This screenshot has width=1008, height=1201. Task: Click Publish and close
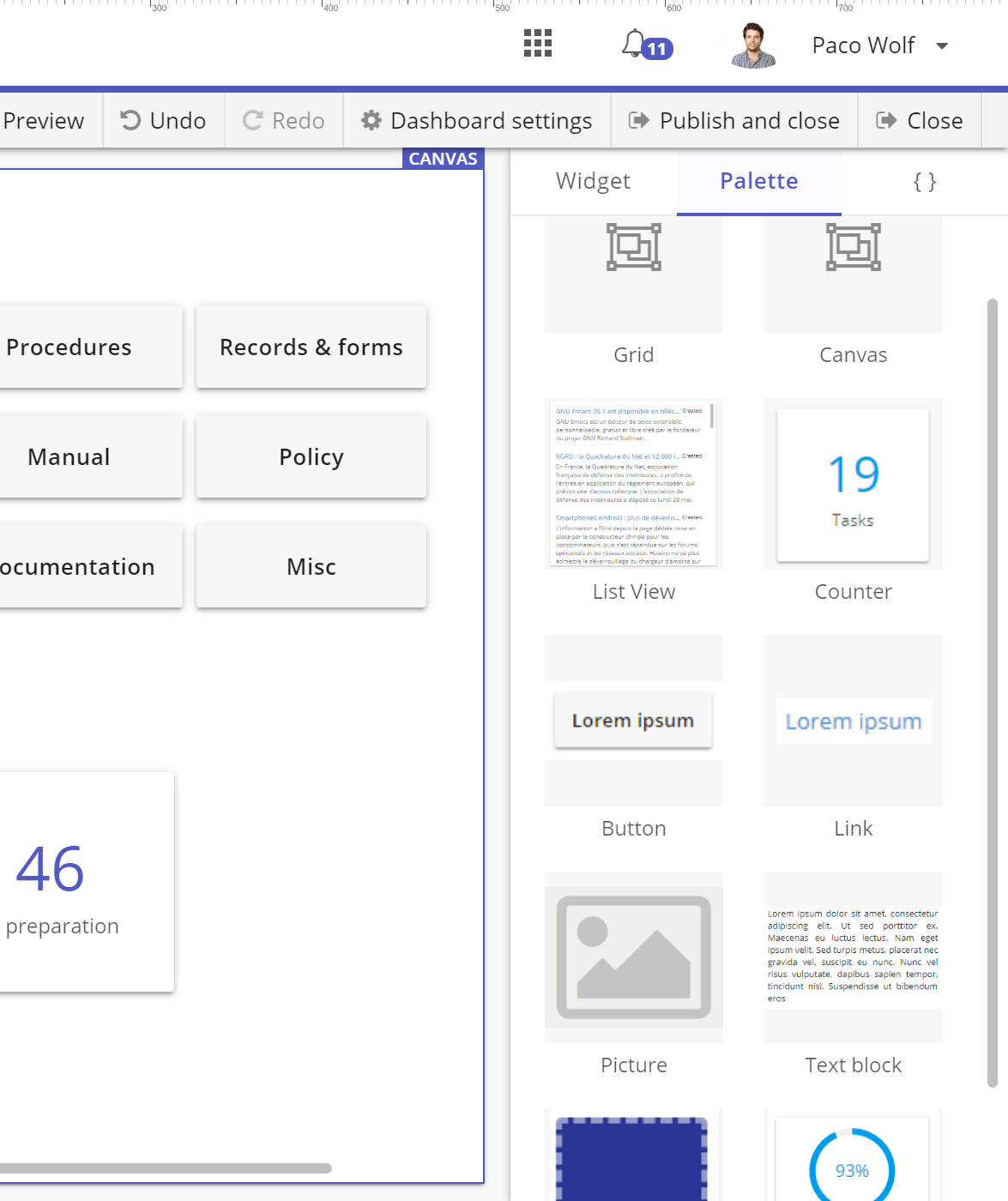point(734,121)
